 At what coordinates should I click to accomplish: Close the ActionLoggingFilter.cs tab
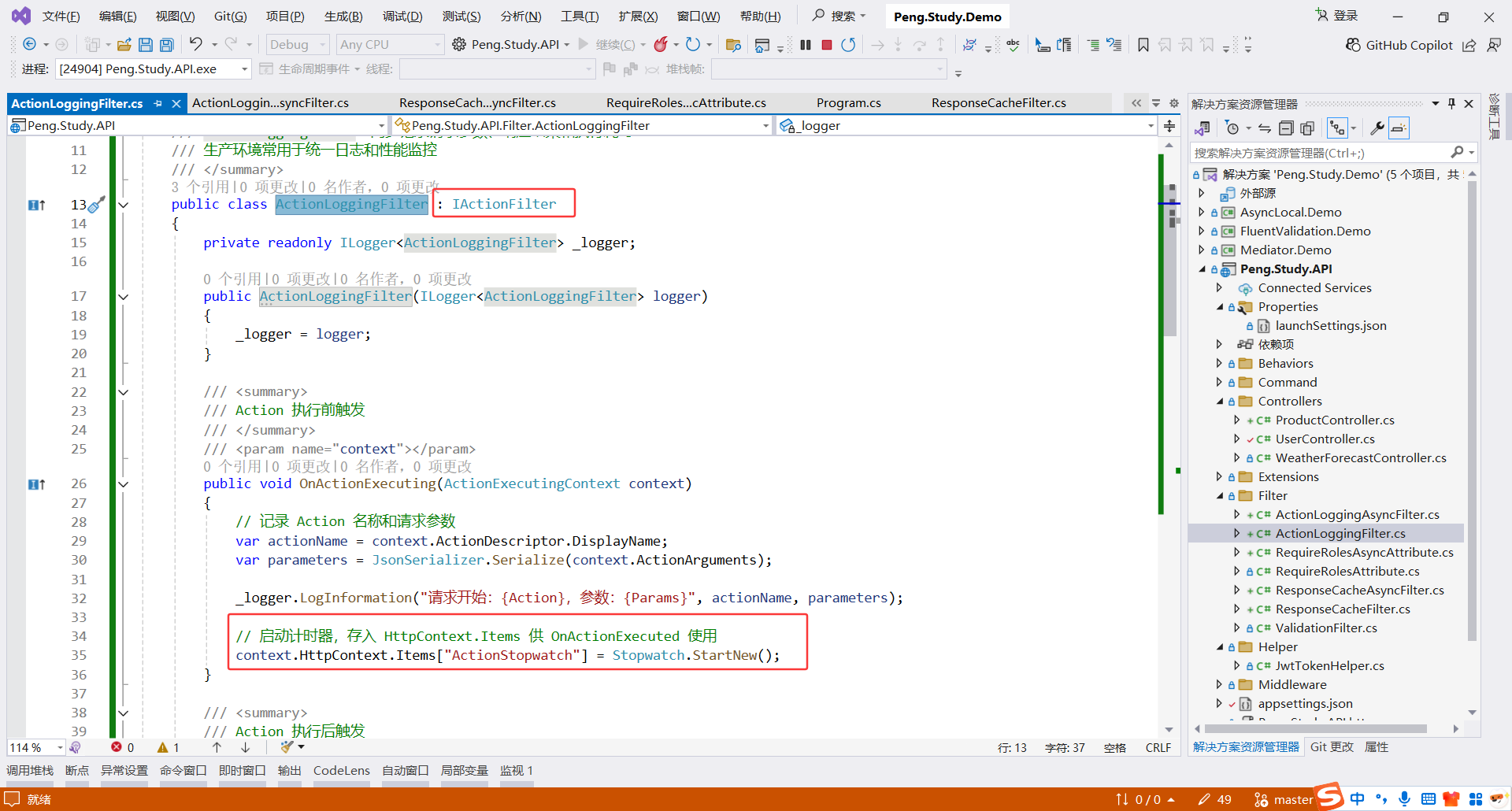[x=176, y=103]
